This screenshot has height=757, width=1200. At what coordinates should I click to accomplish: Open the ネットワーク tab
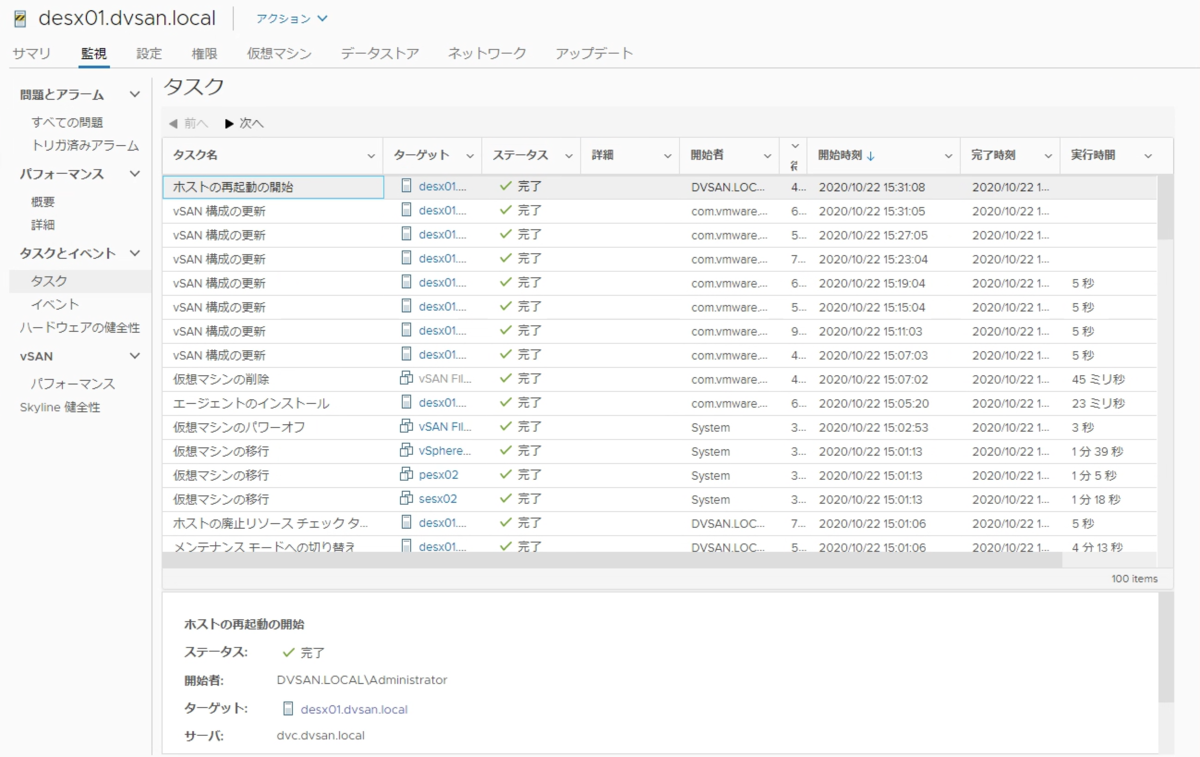click(x=487, y=53)
